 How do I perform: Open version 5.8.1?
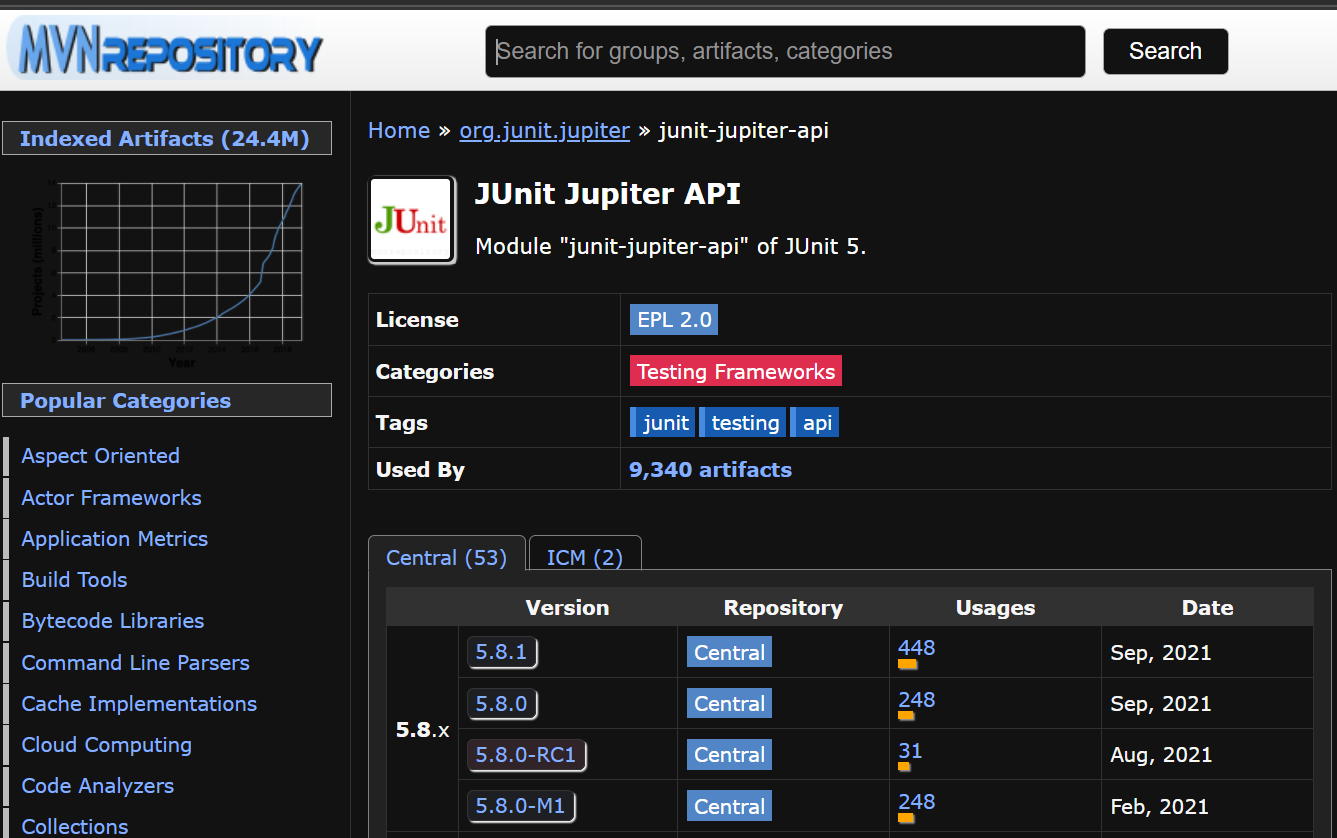pyautogui.click(x=502, y=652)
